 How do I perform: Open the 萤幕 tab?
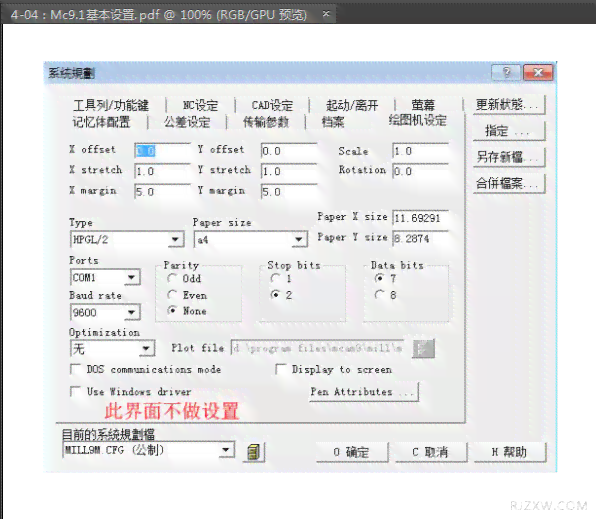423,105
